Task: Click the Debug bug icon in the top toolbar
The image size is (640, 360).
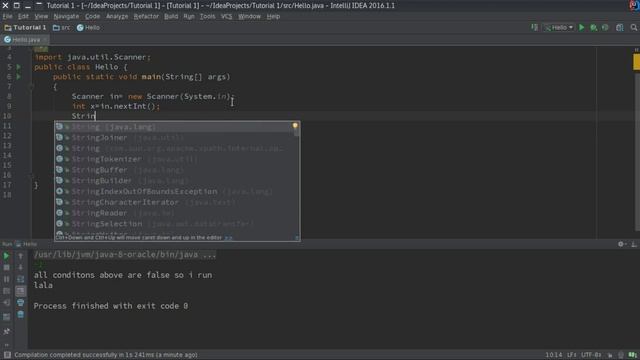Action: coord(593,27)
